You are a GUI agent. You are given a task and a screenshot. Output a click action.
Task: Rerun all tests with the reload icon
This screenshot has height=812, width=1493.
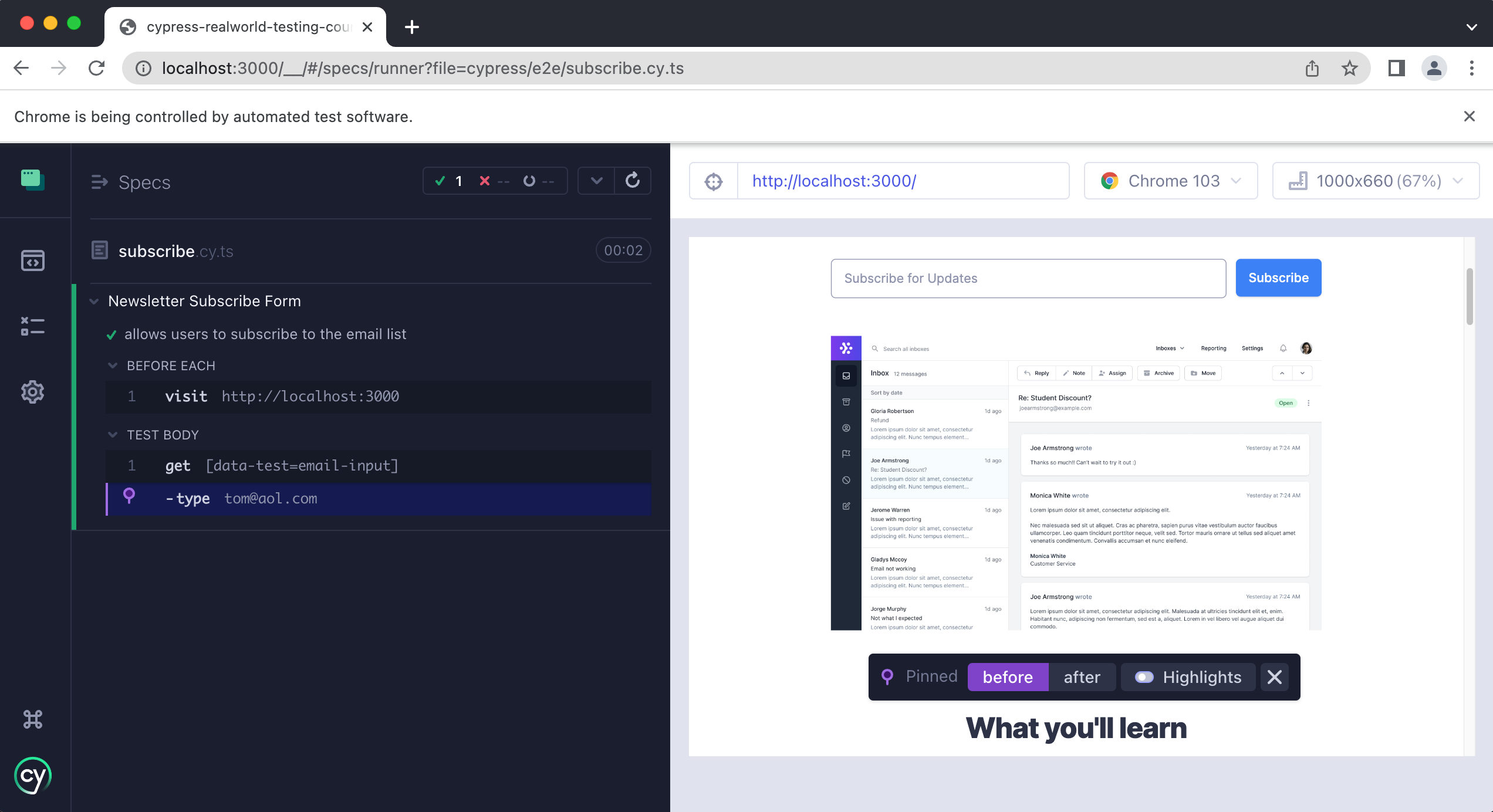click(633, 181)
